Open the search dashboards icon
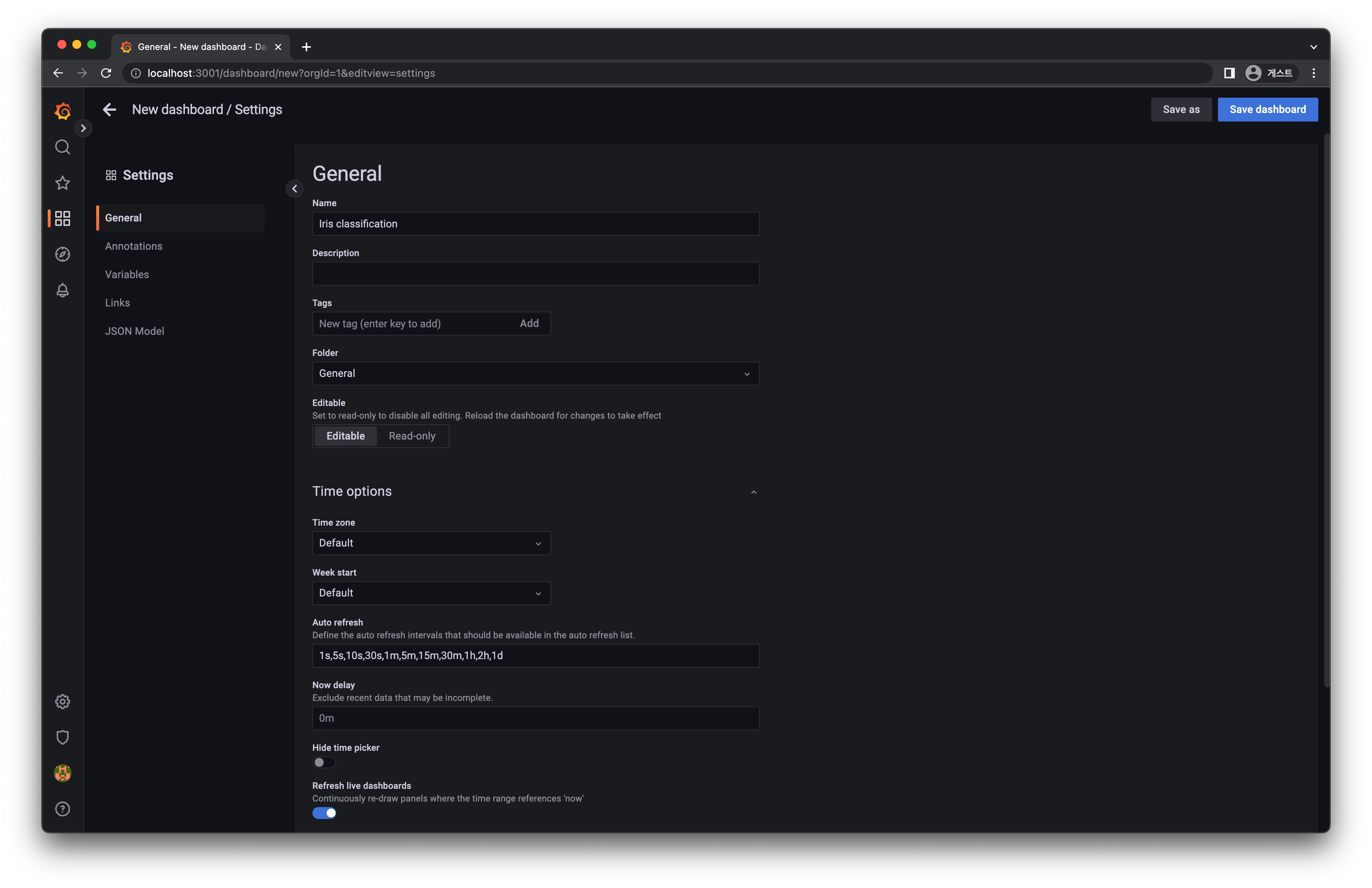Image resolution: width=1372 pixels, height=888 pixels. click(x=63, y=147)
